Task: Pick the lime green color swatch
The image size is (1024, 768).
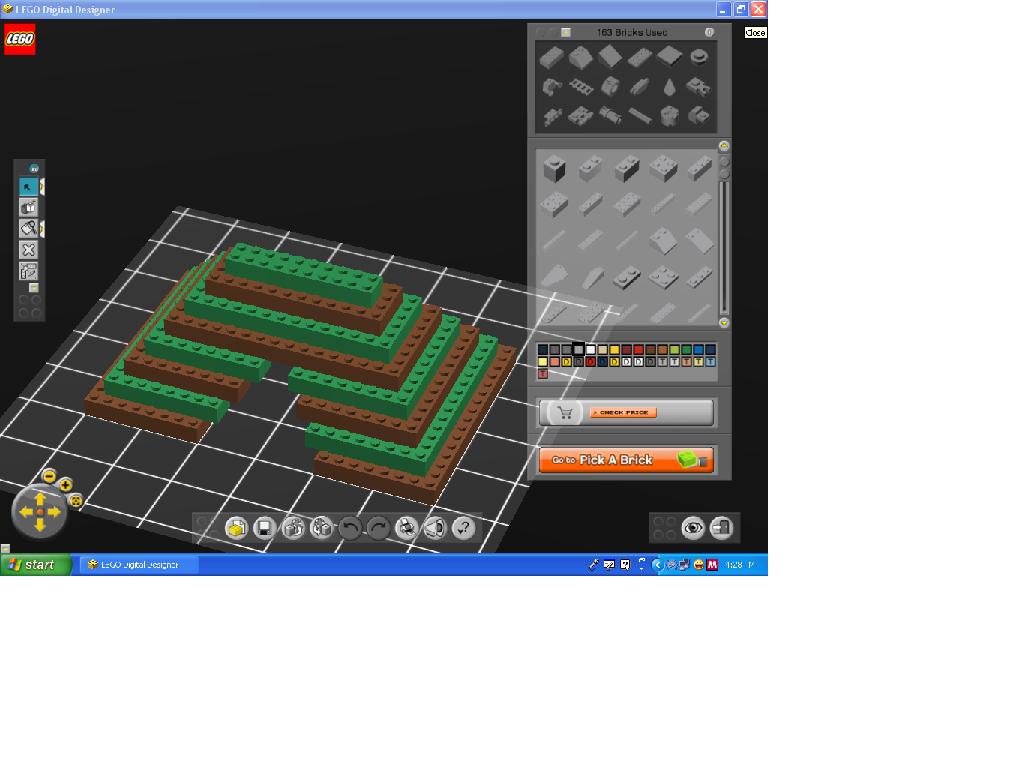Action: (675, 350)
